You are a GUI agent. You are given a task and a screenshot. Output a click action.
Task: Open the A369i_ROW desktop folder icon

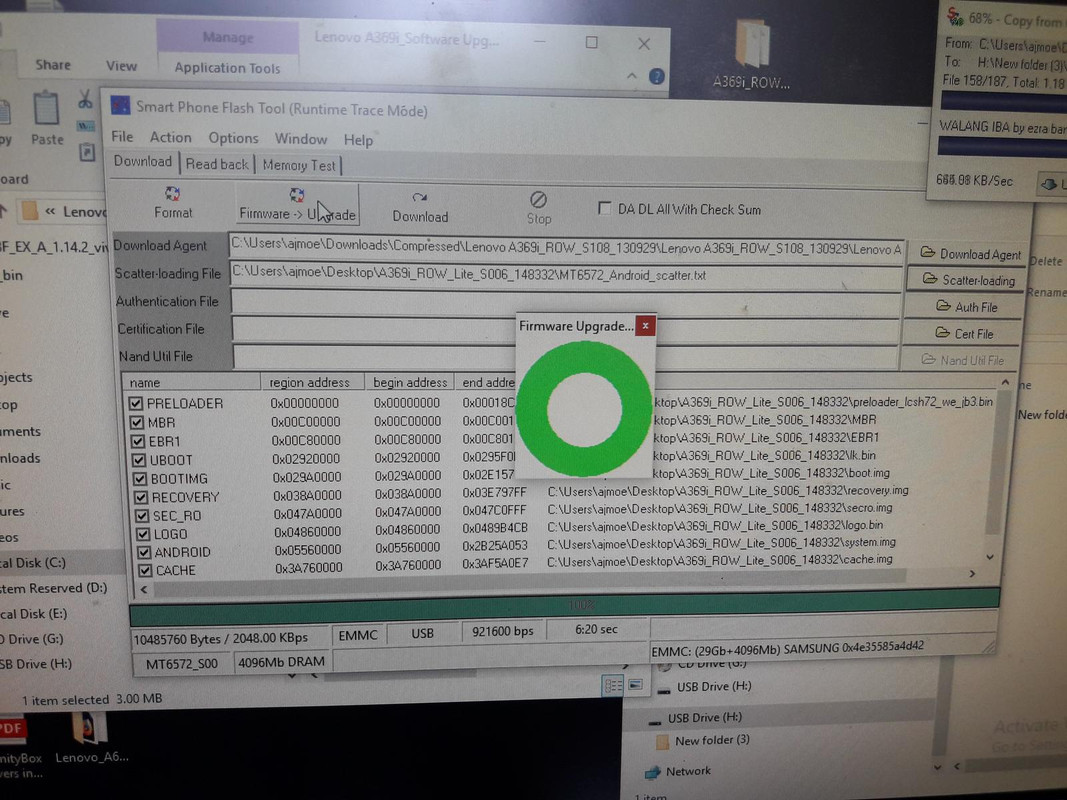[751, 44]
